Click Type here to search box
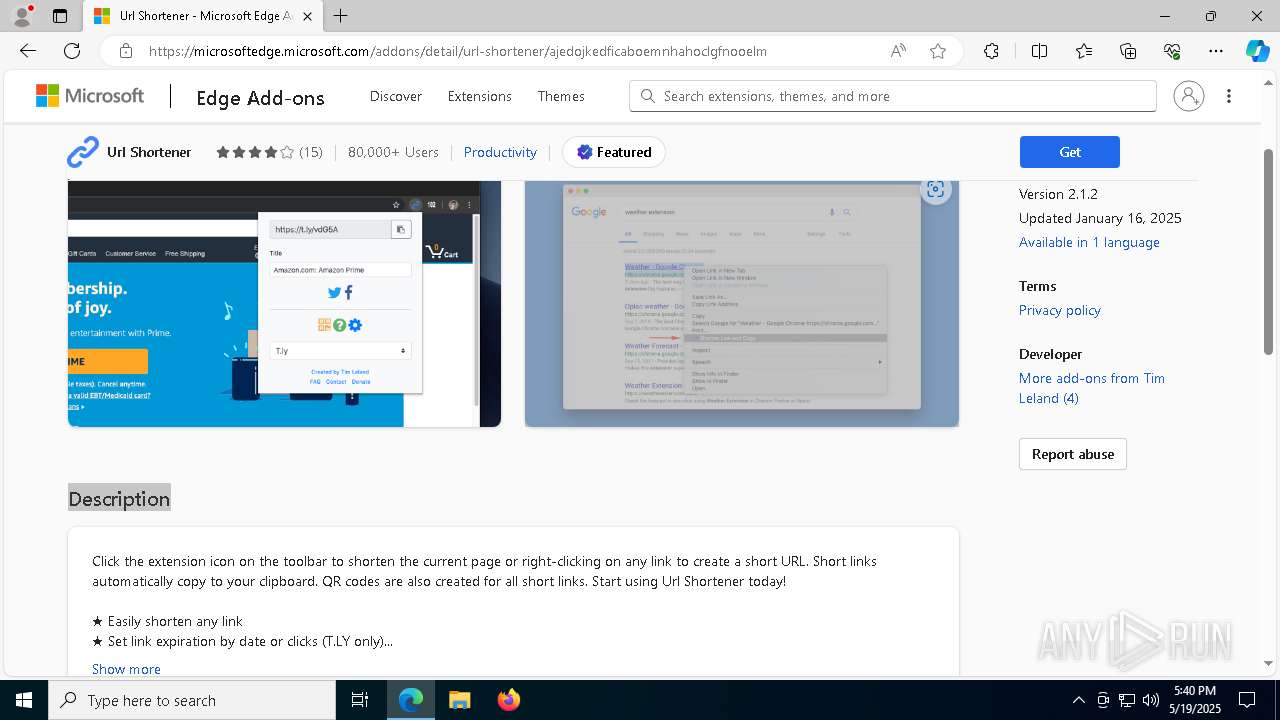 tap(192, 700)
